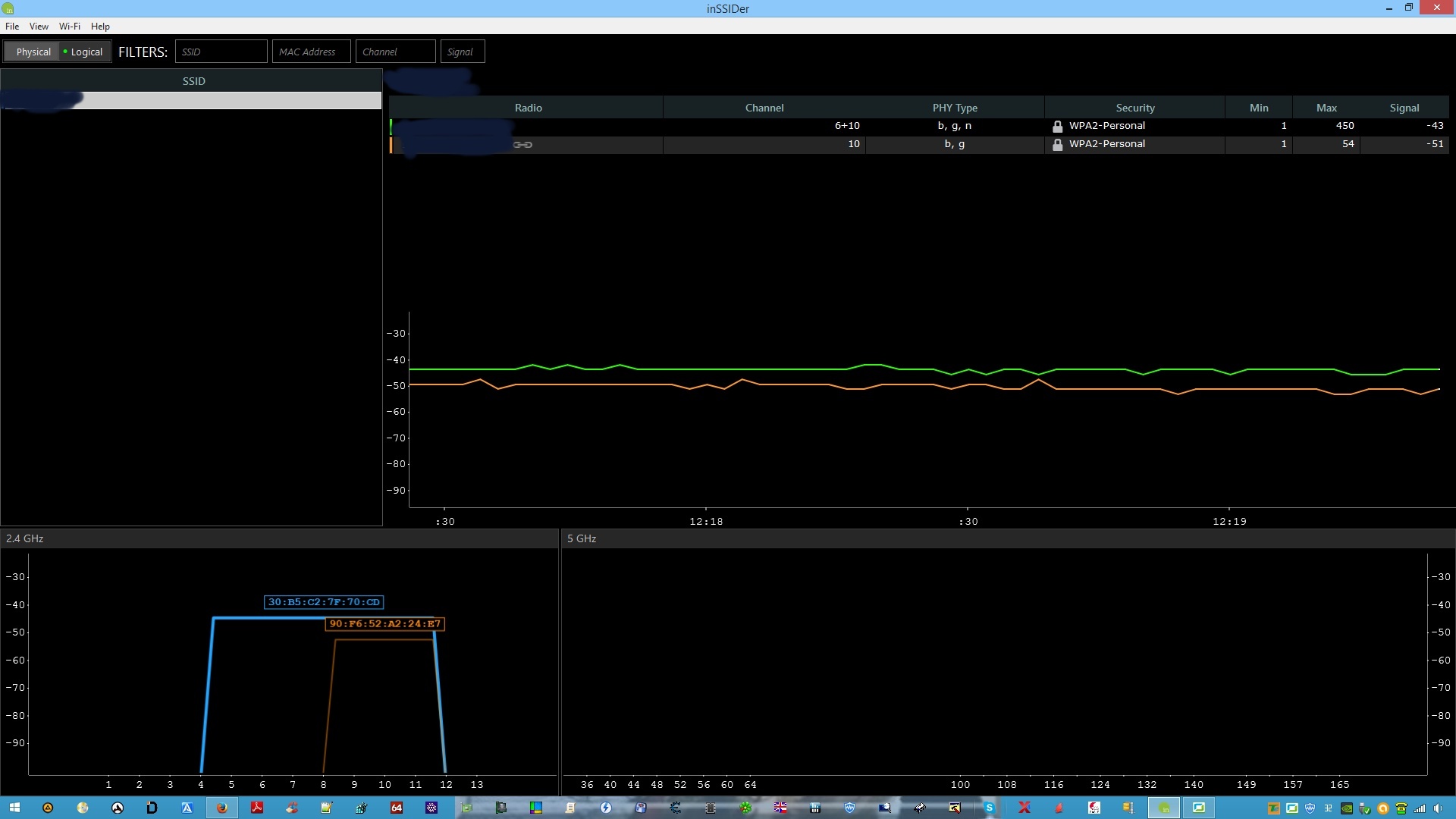
Task: Sort by the Security column header
Action: pyautogui.click(x=1134, y=108)
